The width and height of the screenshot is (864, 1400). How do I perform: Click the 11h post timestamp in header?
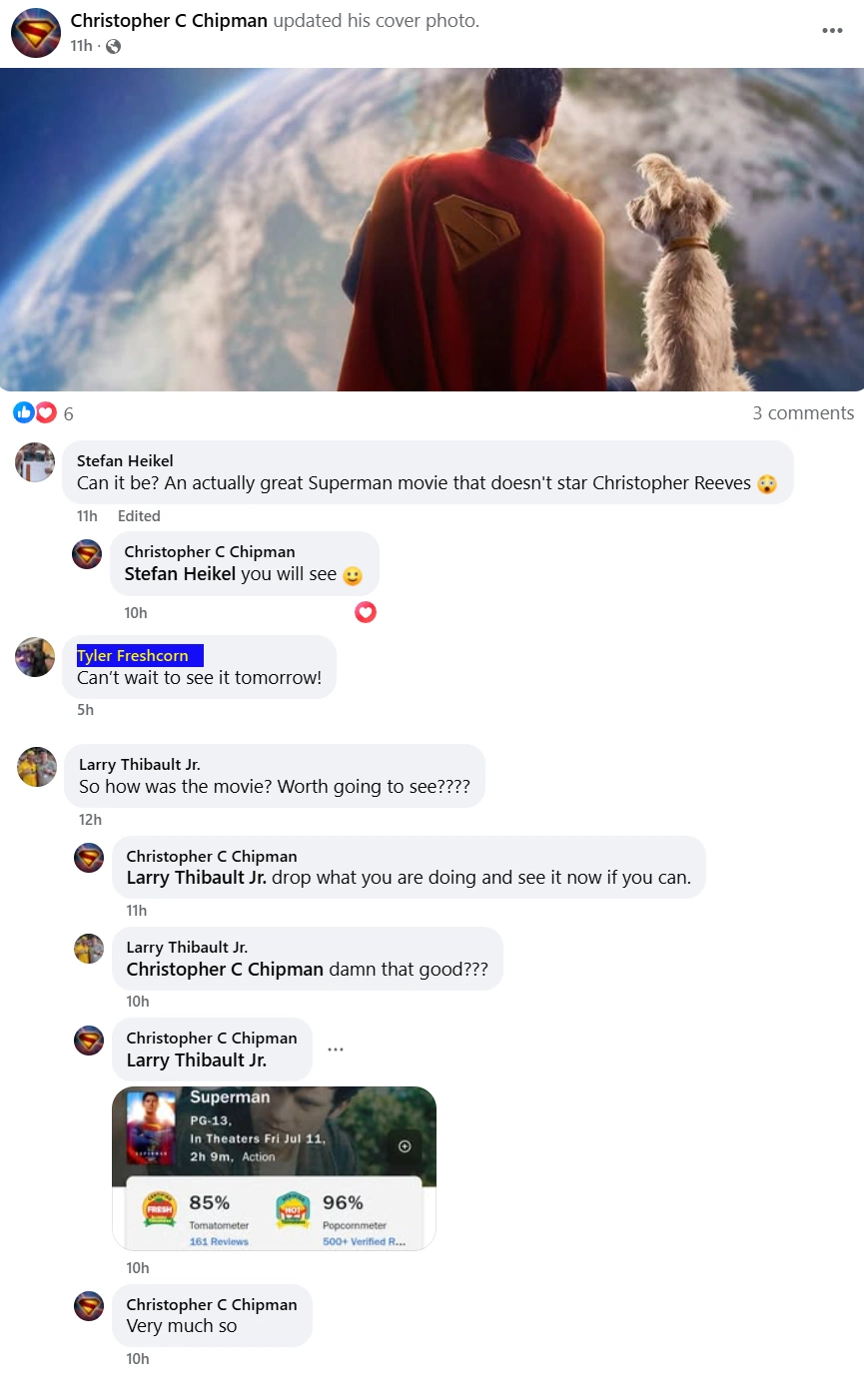click(81, 46)
